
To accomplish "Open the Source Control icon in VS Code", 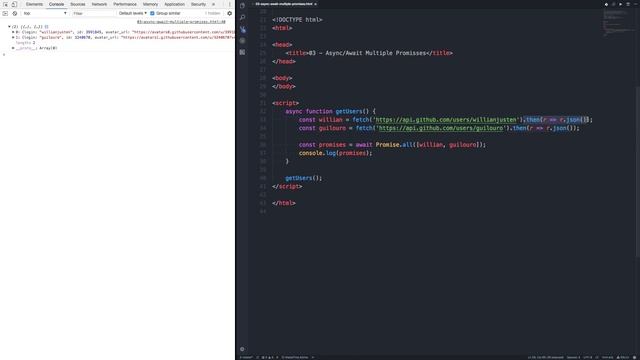I will tap(242, 29).
